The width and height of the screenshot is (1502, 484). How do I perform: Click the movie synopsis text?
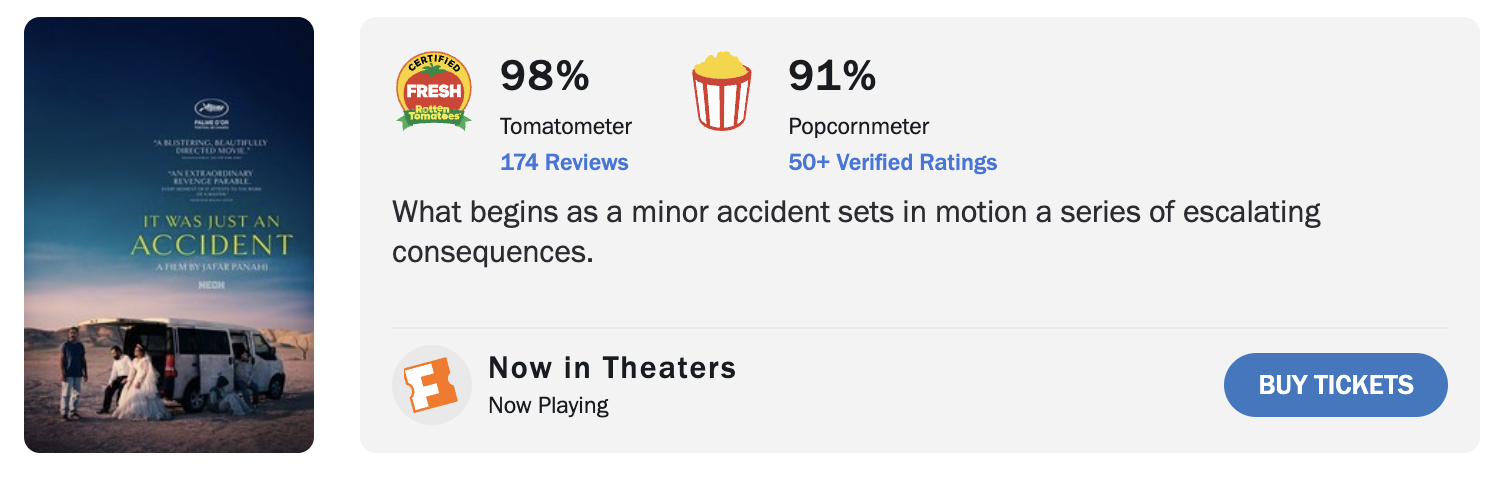856,231
